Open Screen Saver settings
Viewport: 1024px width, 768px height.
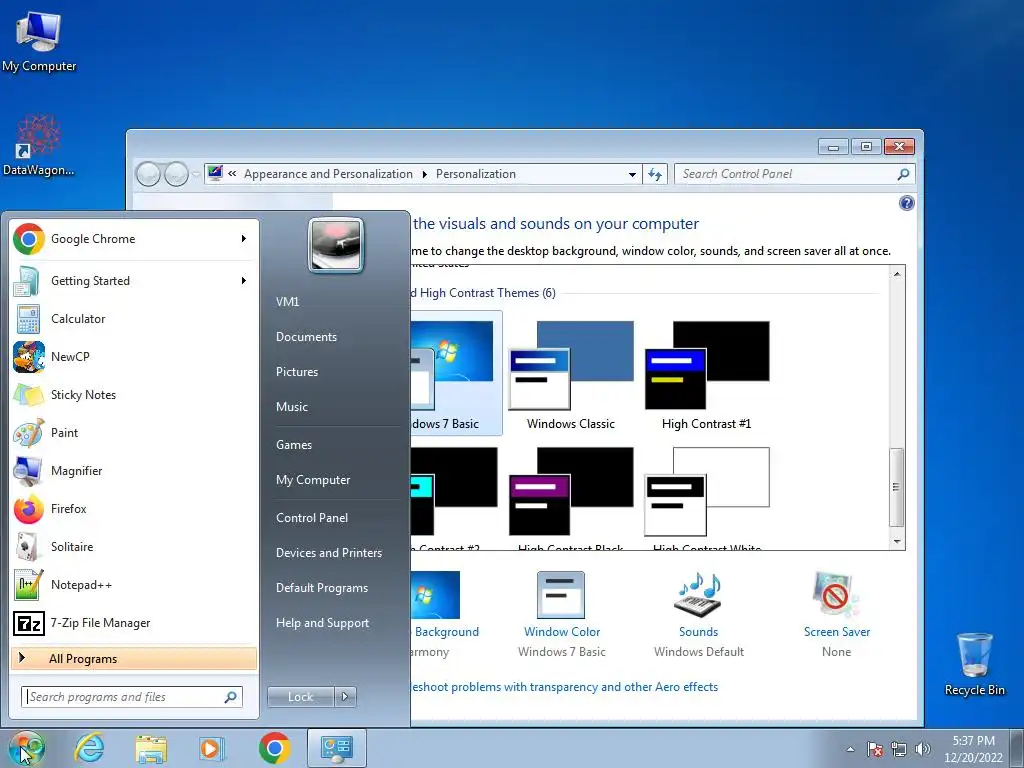837,632
